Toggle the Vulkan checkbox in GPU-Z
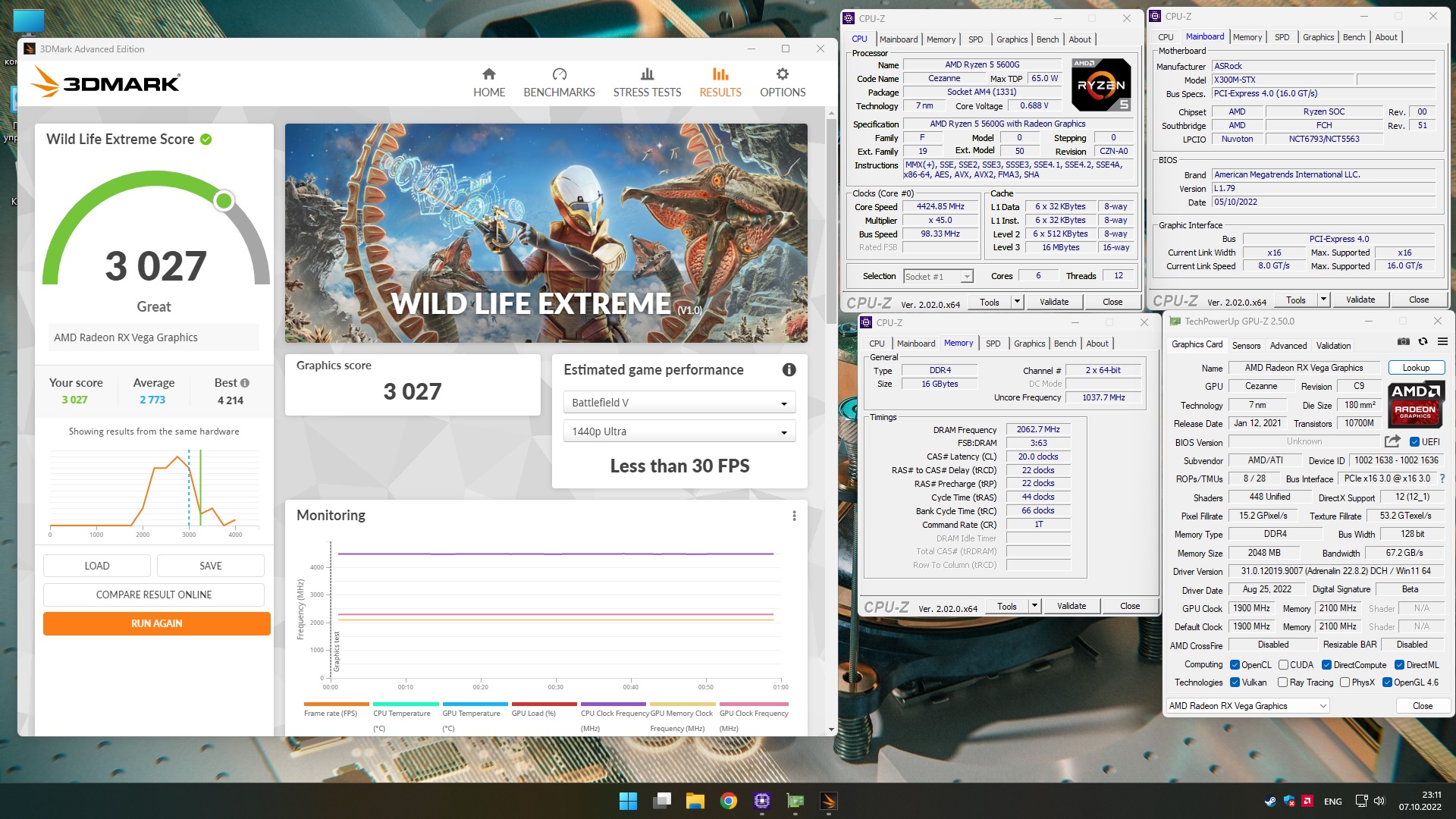 click(1235, 682)
